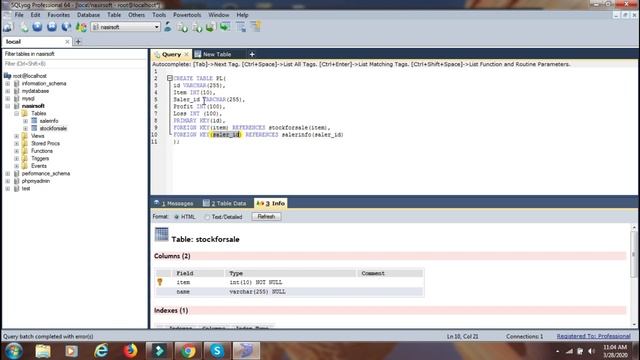Open the Database menu
The image size is (640, 360).
pos(88,15)
